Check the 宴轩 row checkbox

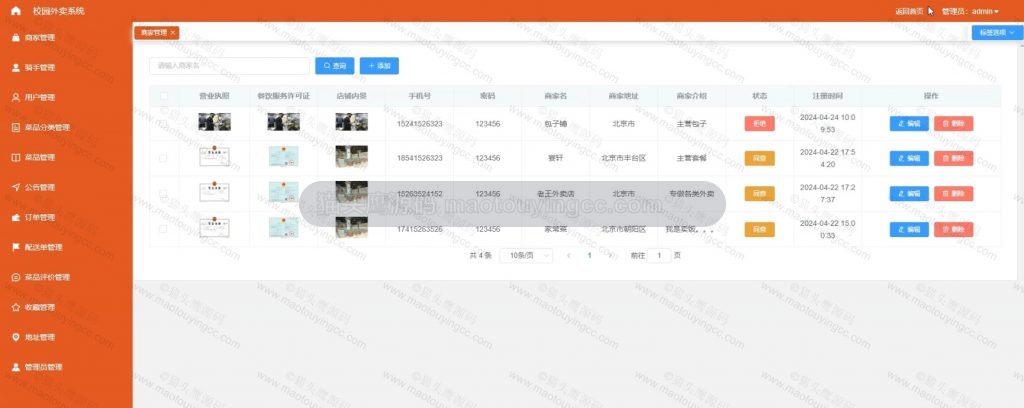(163, 159)
